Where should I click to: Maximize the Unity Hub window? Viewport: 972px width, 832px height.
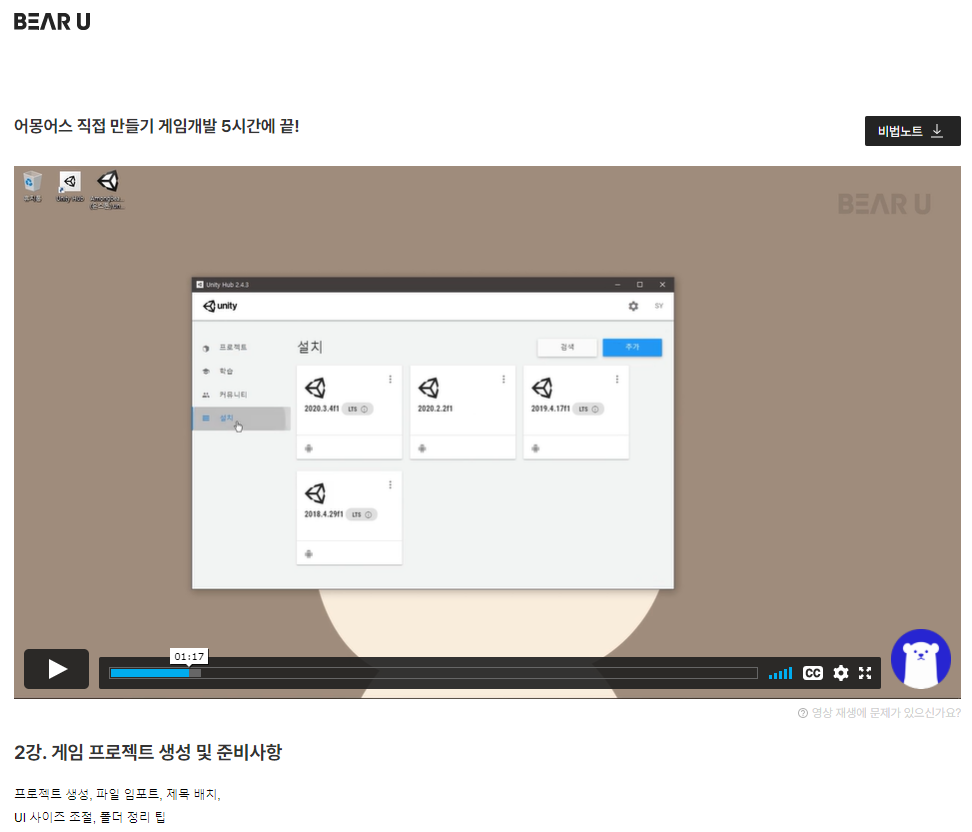pyautogui.click(x=640, y=285)
